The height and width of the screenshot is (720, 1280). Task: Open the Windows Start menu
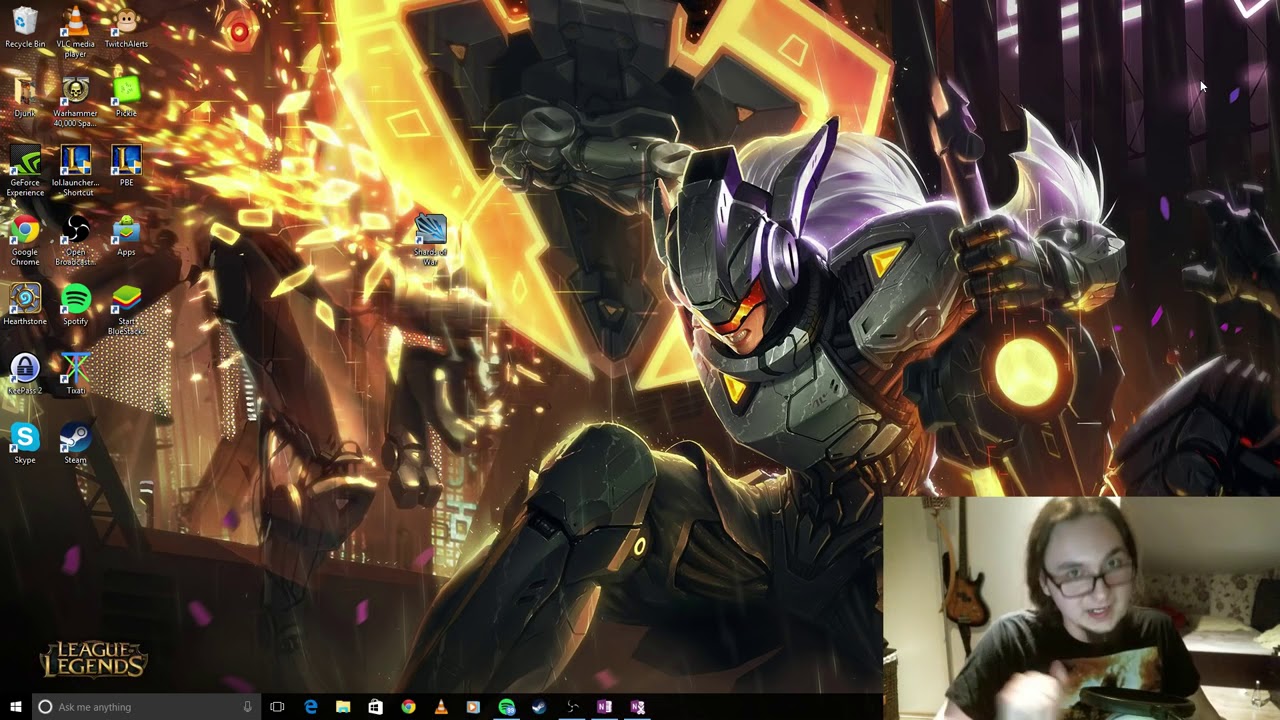pos(16,707)
